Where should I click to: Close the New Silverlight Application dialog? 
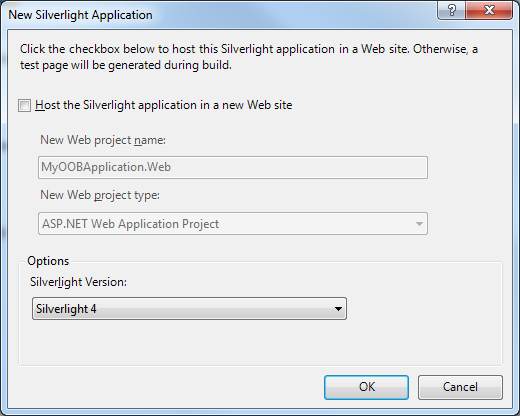[489, 10]
